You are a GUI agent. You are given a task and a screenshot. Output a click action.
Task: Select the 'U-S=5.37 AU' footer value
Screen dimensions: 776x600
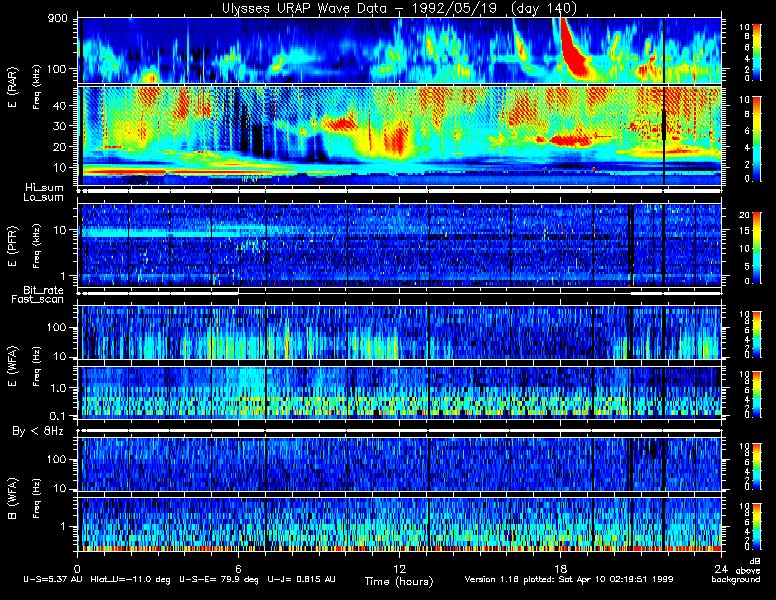[x=53, y=579]
